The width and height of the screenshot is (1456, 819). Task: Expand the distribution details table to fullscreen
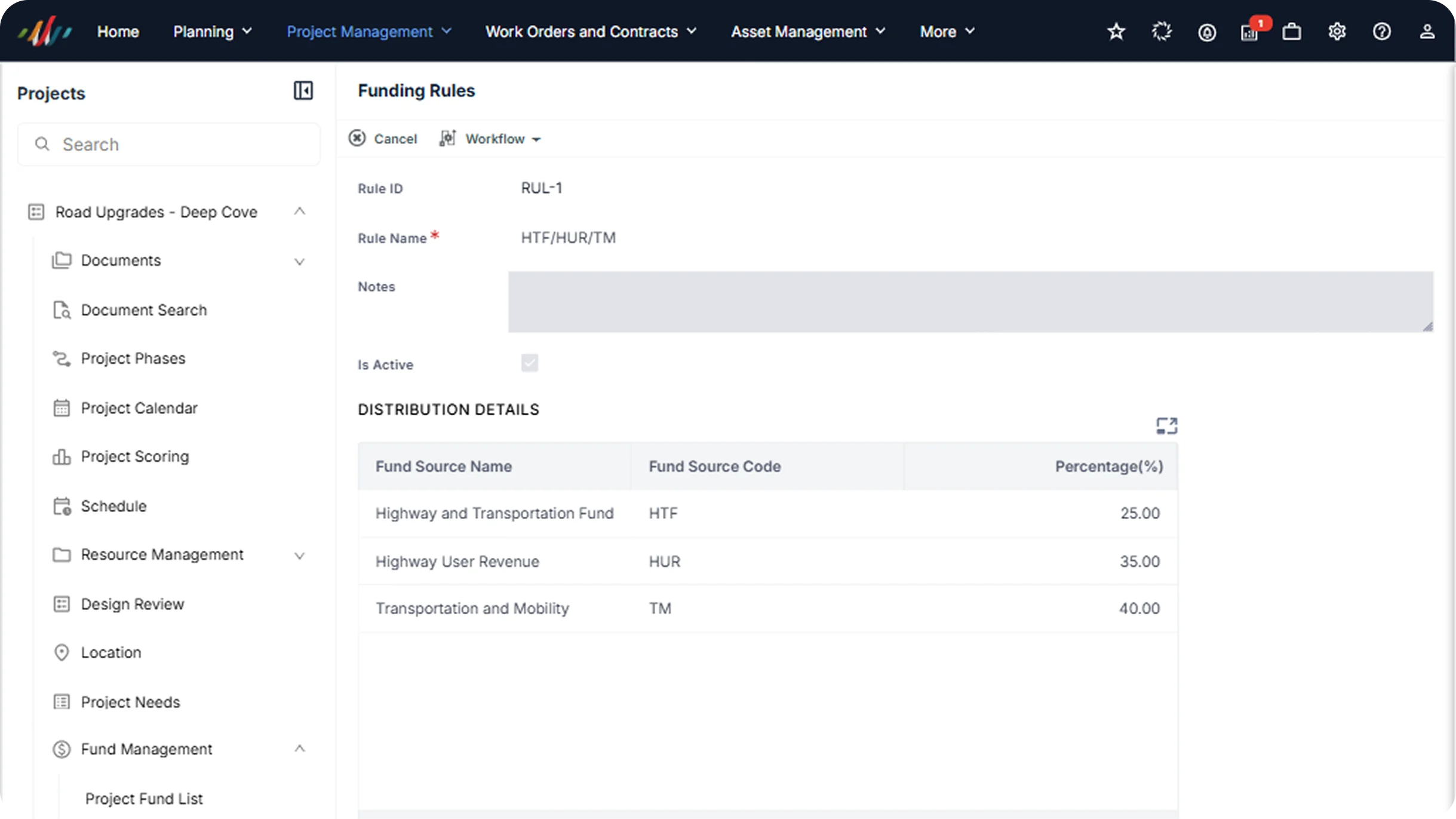coord(1166,426)
